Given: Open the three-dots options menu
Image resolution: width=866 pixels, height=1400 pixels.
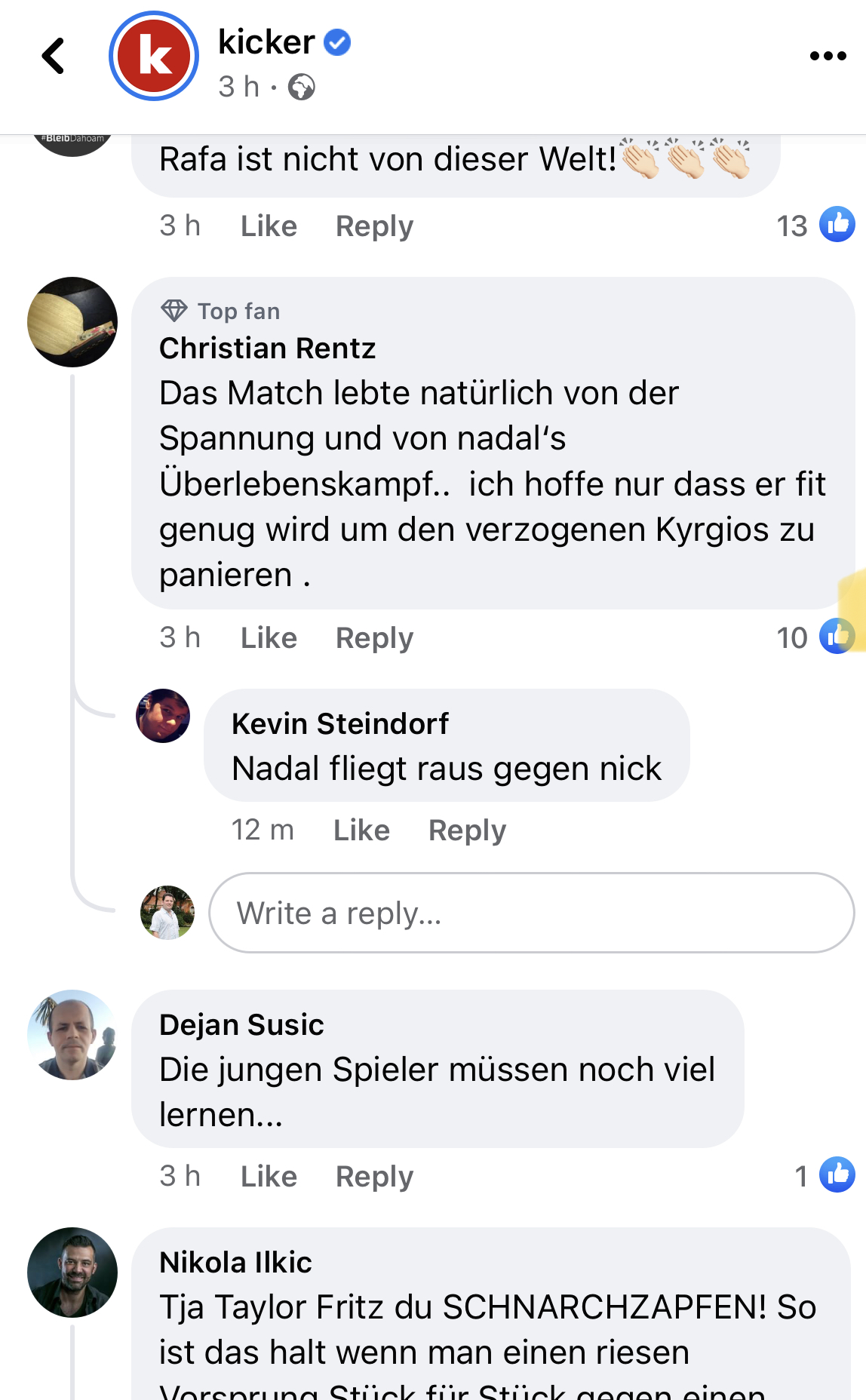Looking at the screenshot, I should tap(828, 56).
